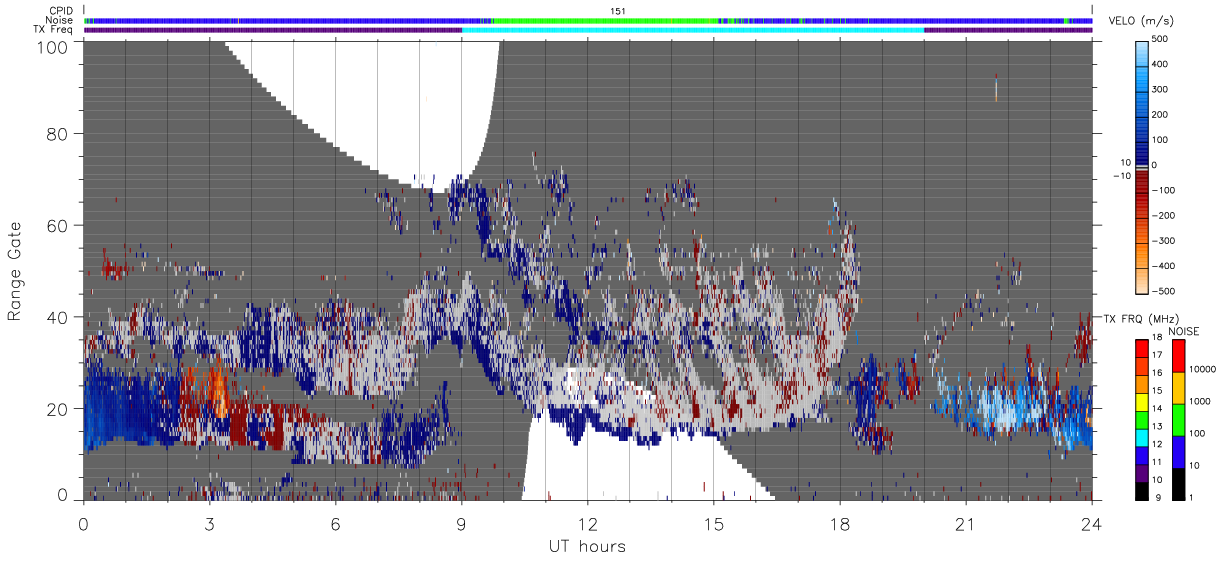Click the 80 tick on range gate axis
The height and width of the screenshot is (567, 1228).
(x=56, y=133)
